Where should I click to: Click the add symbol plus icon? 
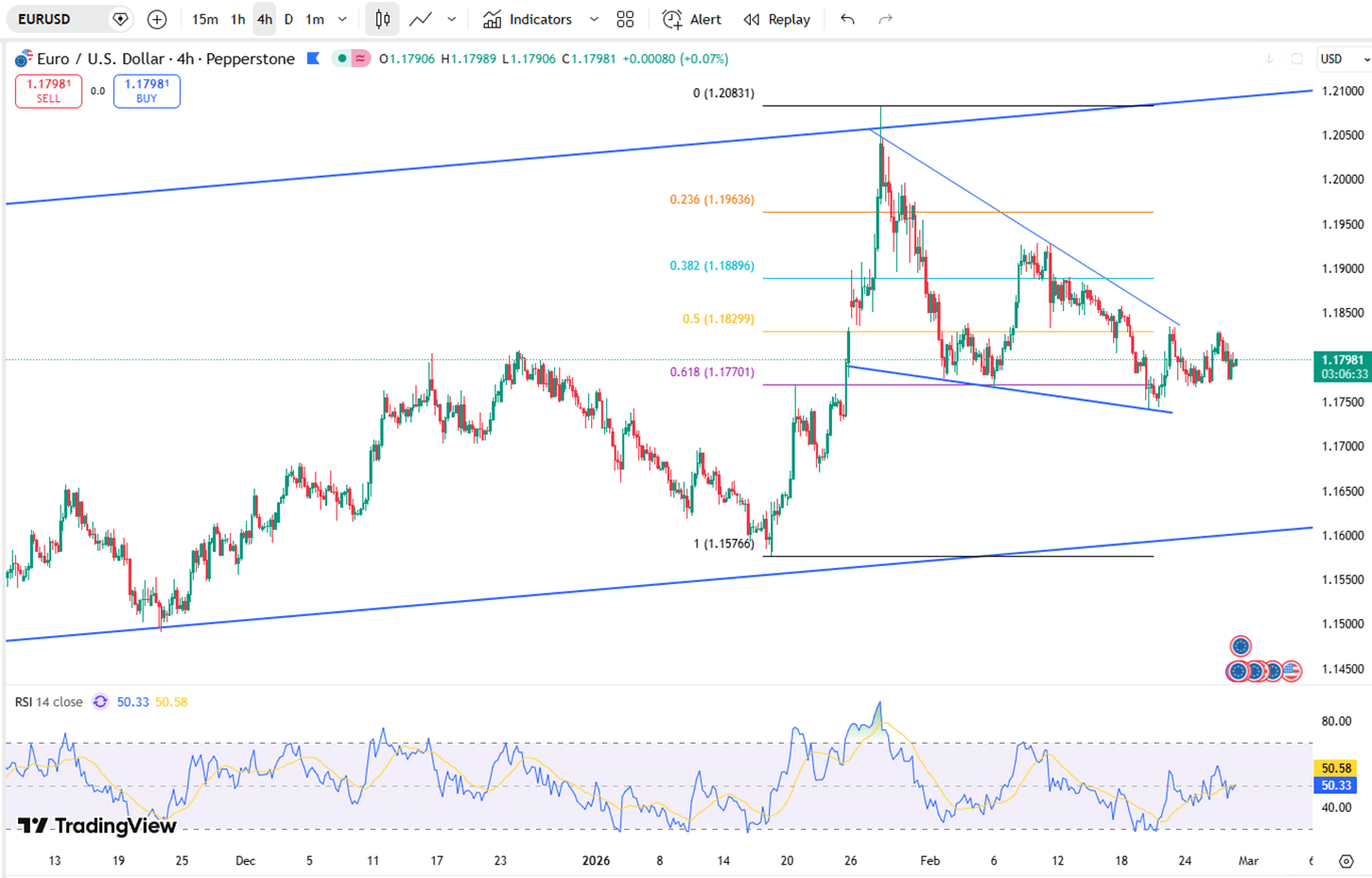click(x=157, y=19)
